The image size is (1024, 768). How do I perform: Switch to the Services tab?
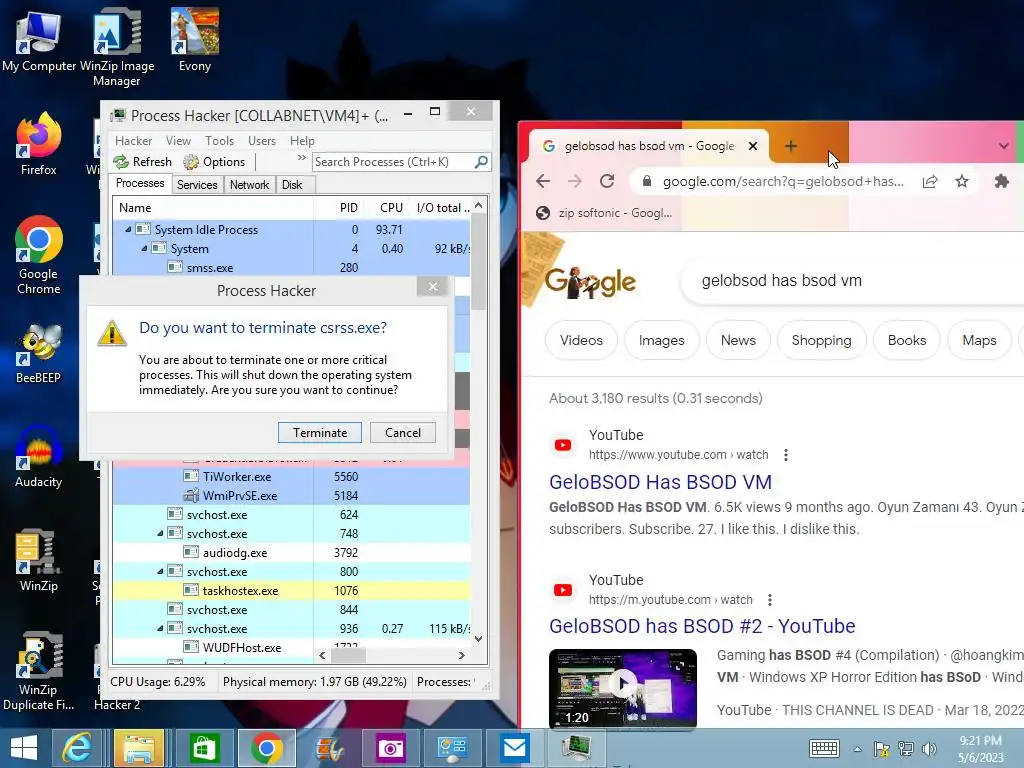click(197, 185)
